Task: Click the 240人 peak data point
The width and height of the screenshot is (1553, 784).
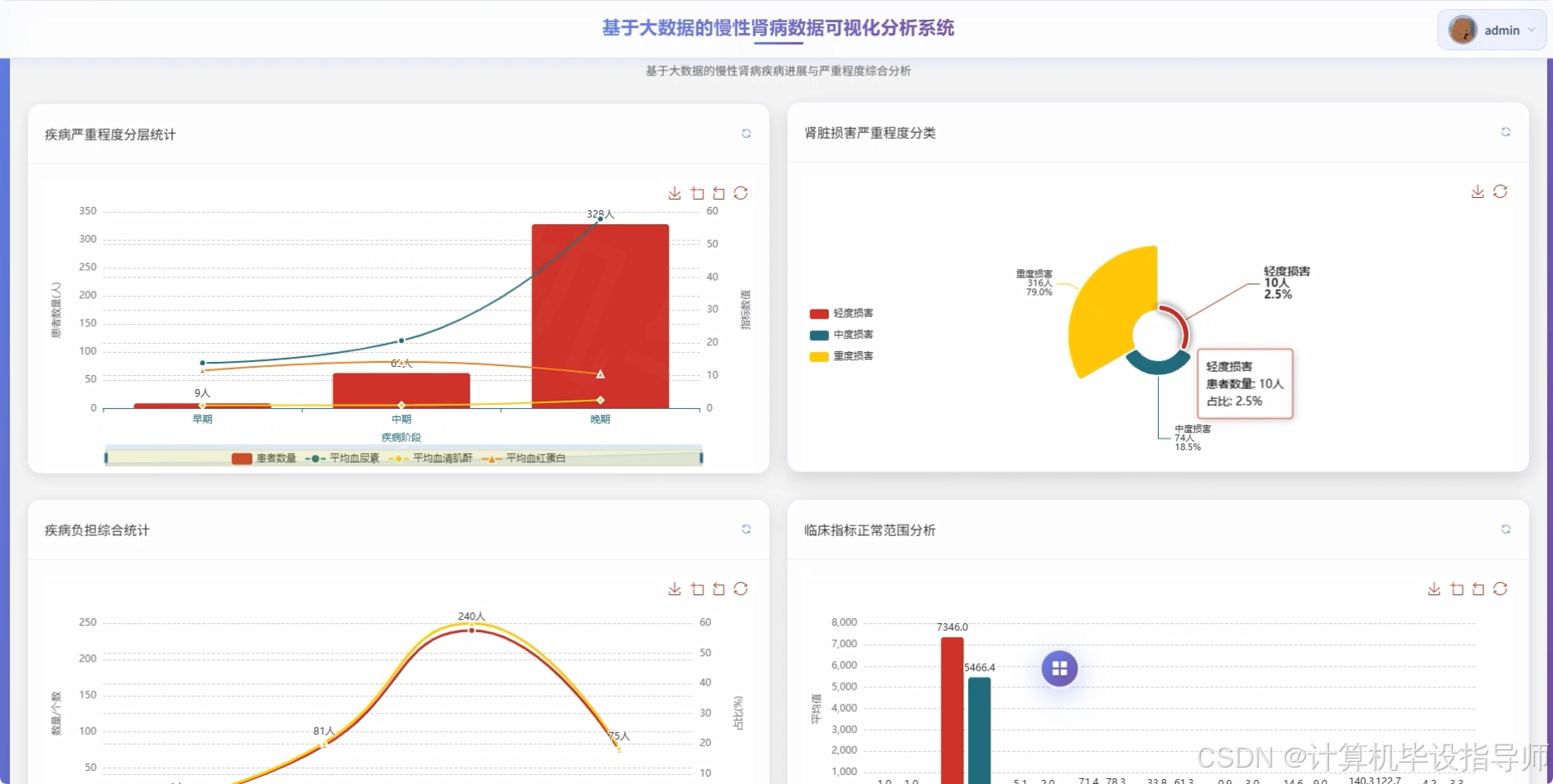Action: click(x=471, y=630)
